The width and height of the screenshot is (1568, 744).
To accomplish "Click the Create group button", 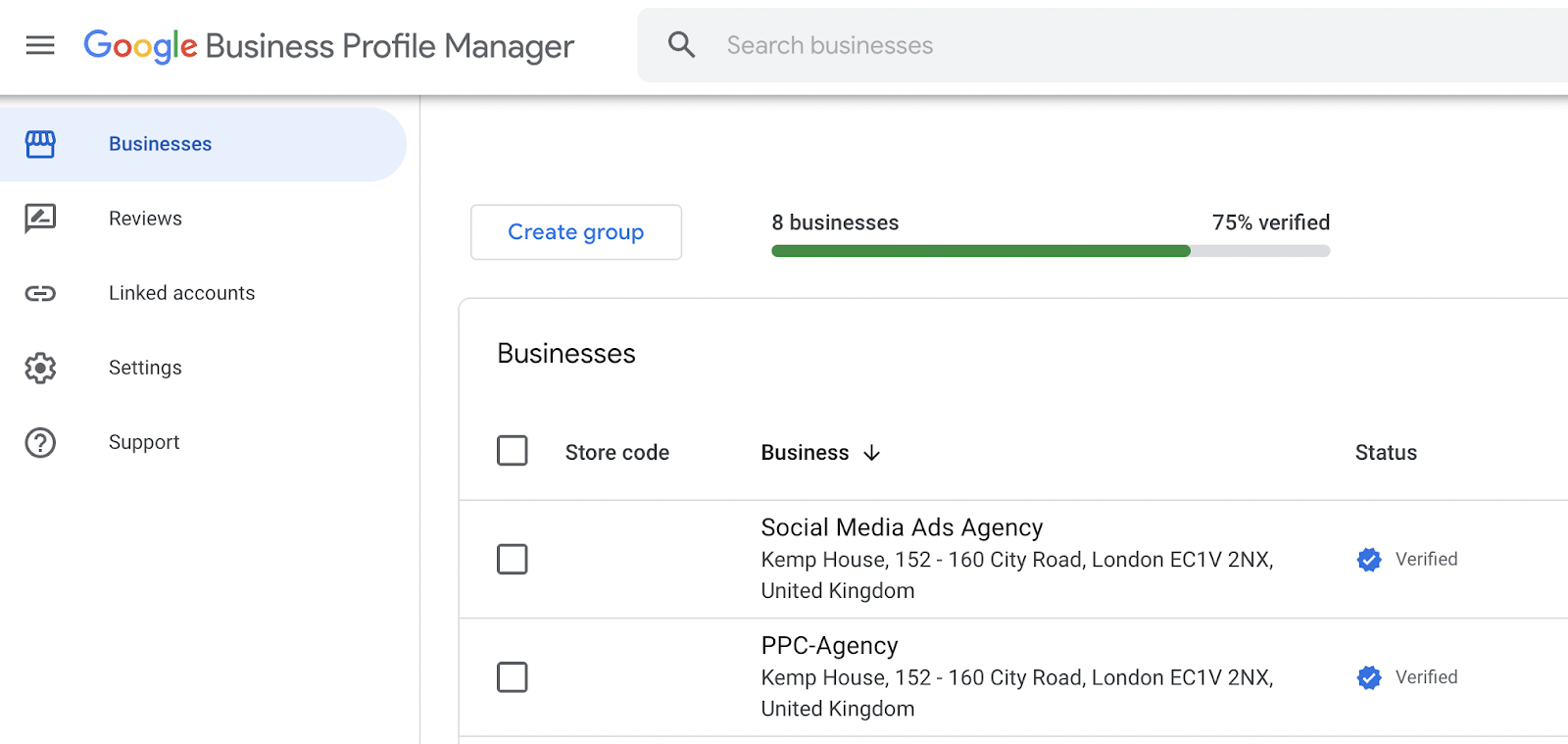I will (576, 232).
